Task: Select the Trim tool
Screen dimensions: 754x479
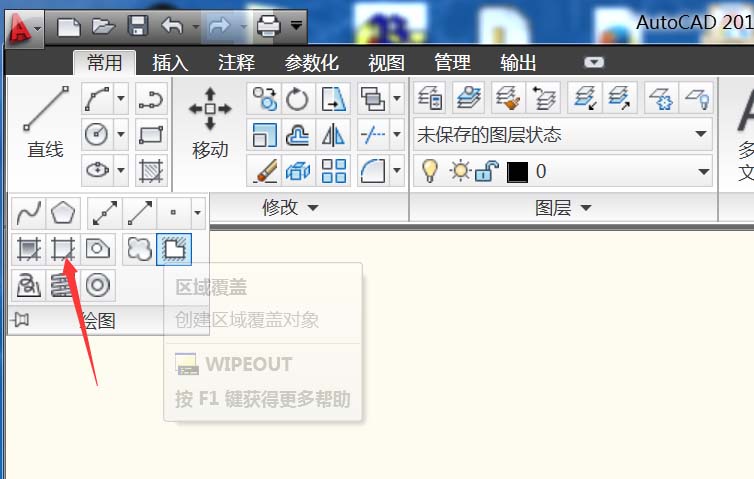Action: click(373, 134)
